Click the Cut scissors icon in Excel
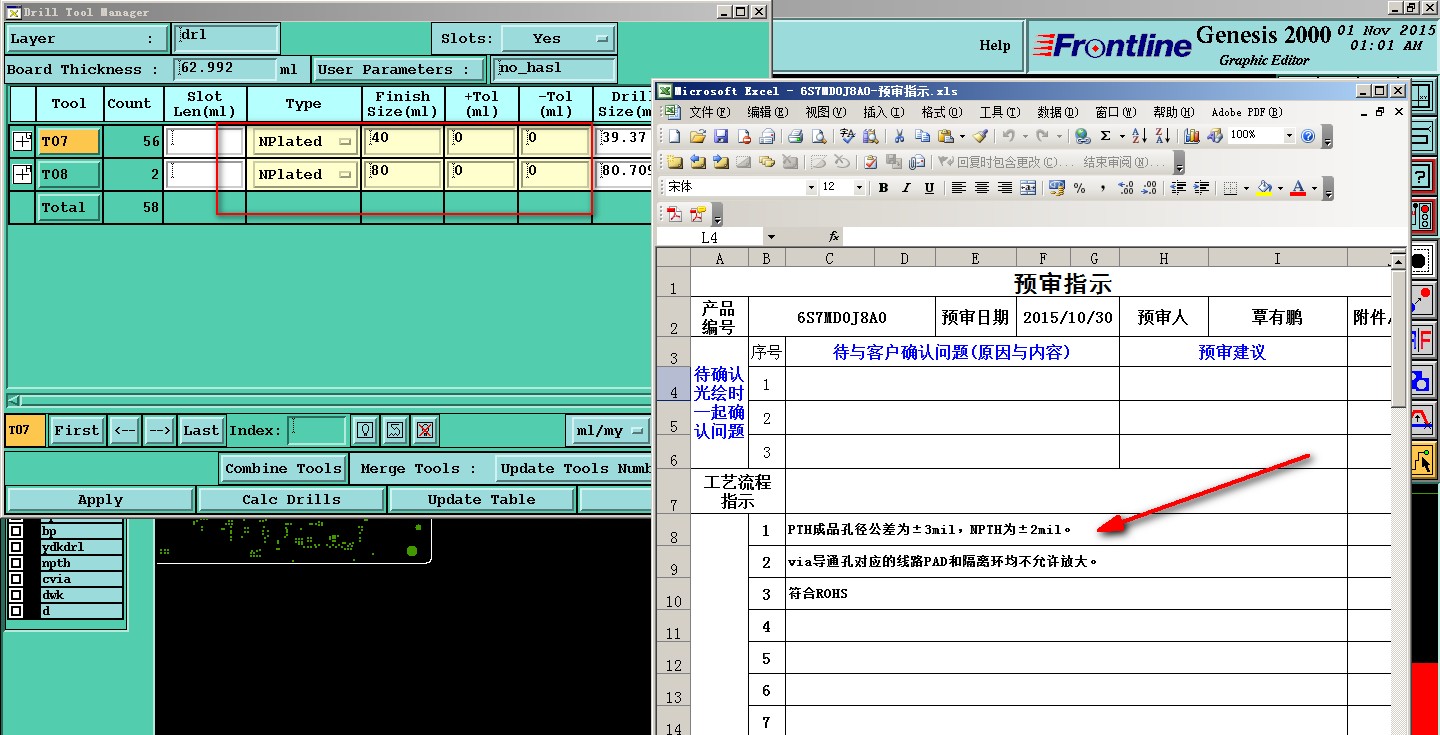This screenshot has width=1440, height=735. [x=899, y=136]
